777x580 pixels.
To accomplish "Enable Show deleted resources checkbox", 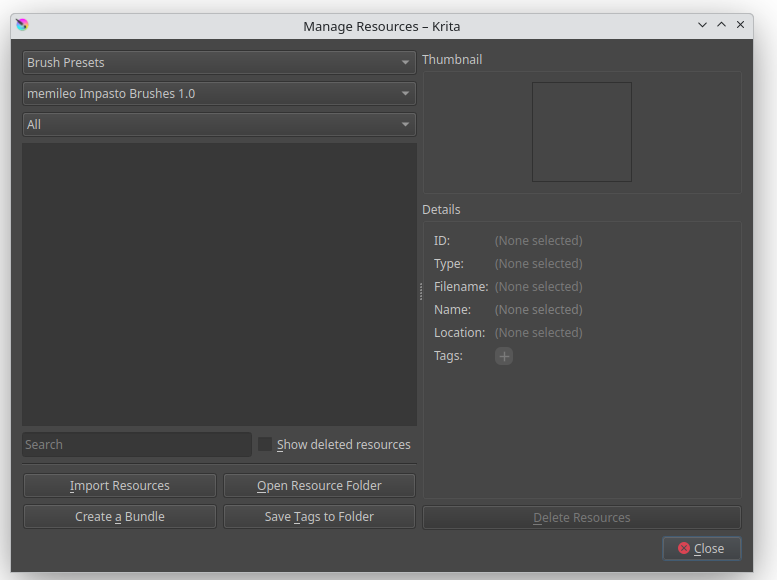I will tap(265, 444).
